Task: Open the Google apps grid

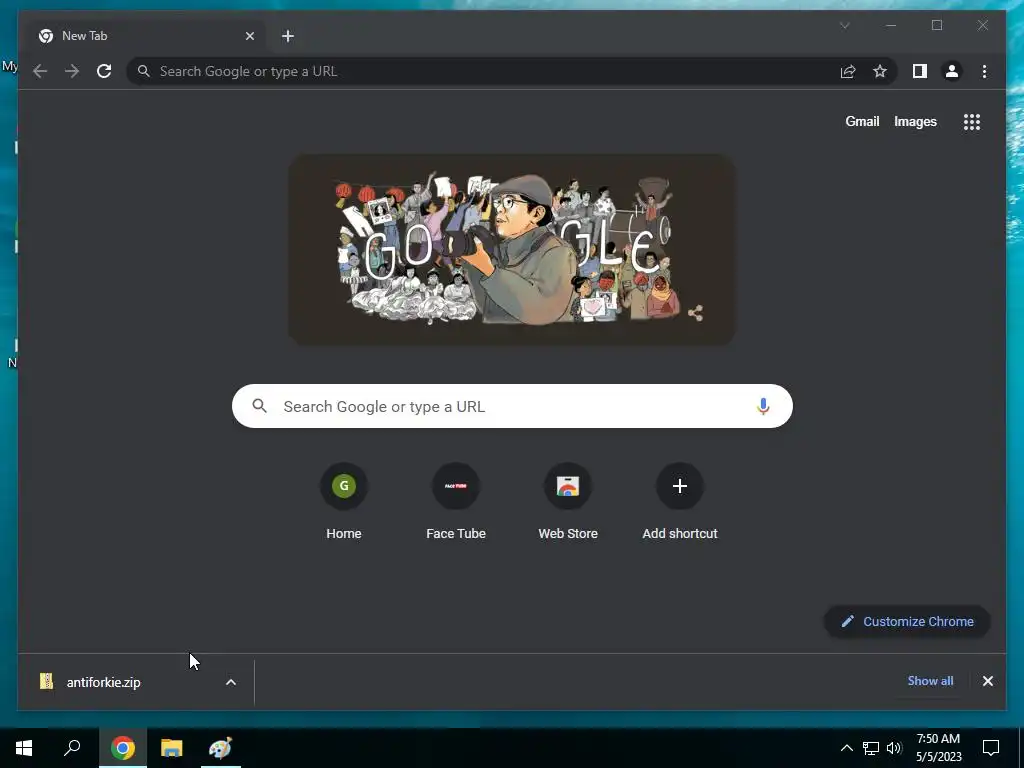Action: 972,122
